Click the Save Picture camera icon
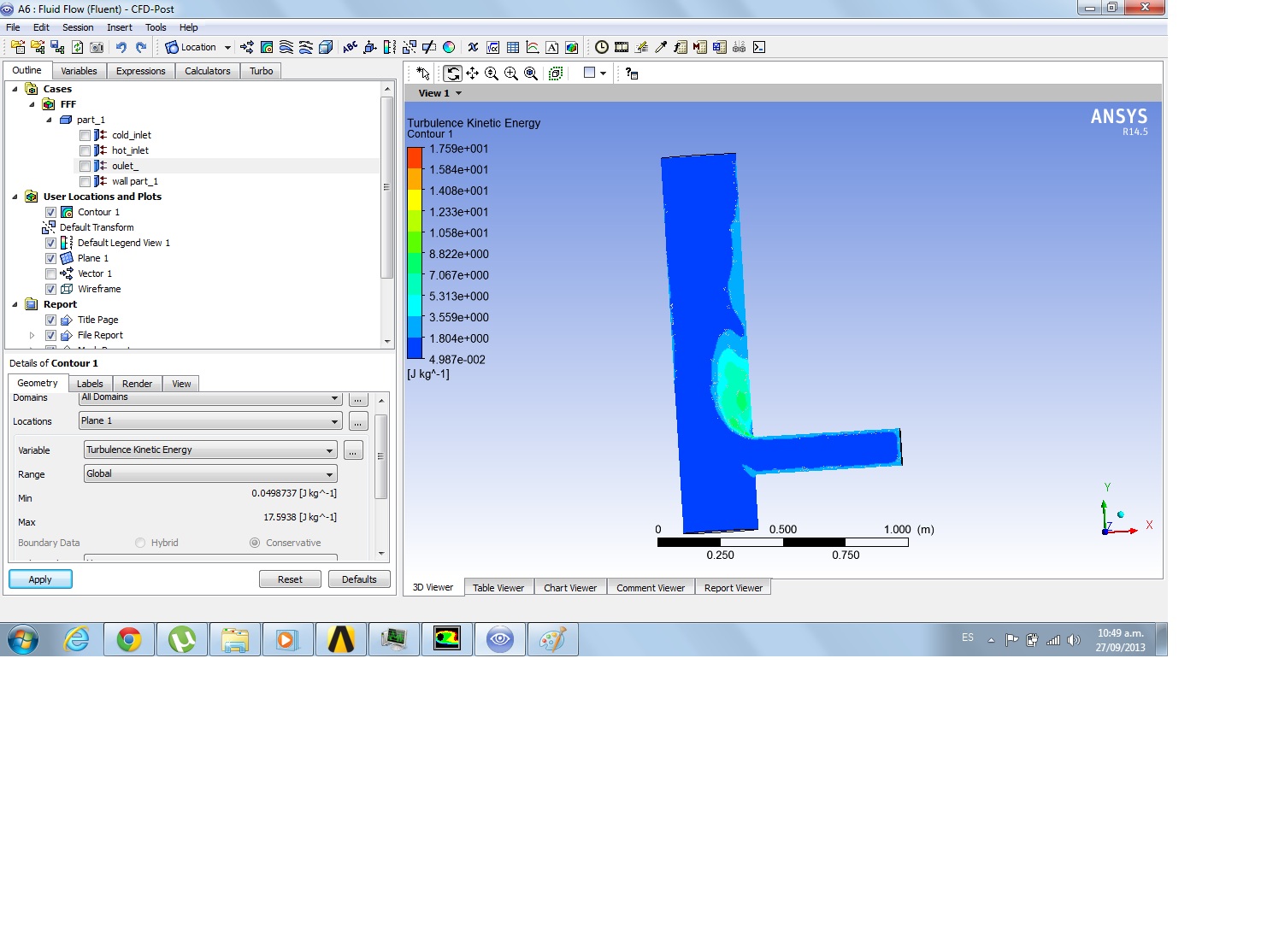The width and height of the screenshot is (1279, 952). tap(97, 47)
